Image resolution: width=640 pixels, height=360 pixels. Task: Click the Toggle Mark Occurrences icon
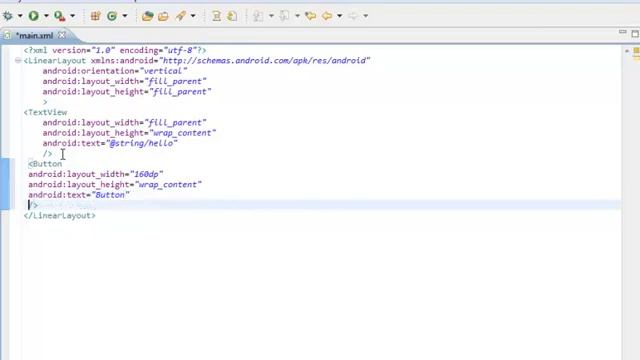(x=216, y=16)
